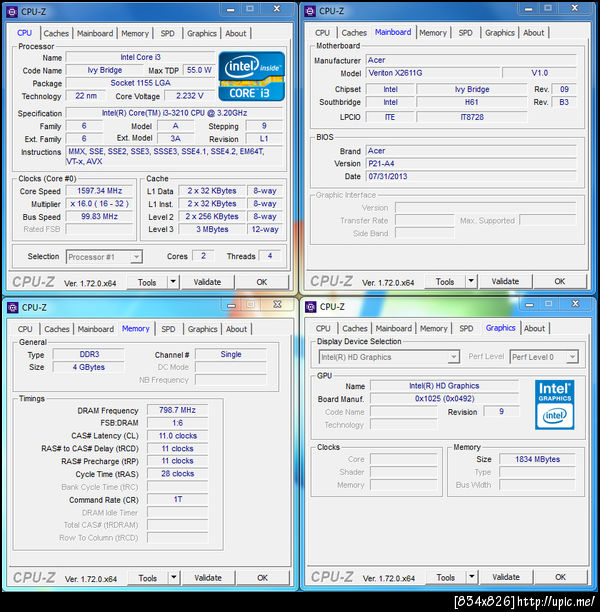Click Cycle Time value 28 clocks

pos(178,474)
